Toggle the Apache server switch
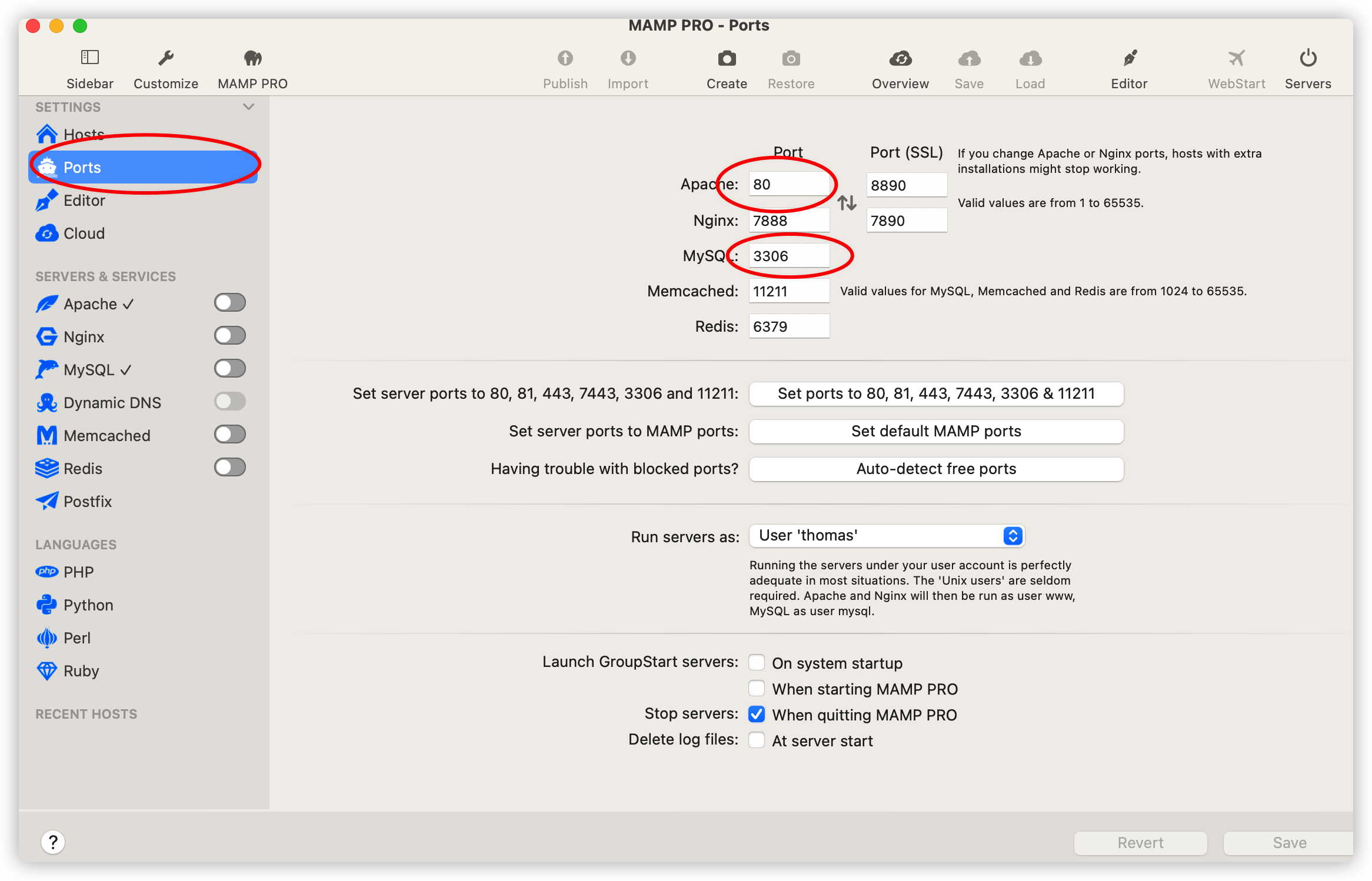This screenshot has height=881, width=1372. tap(229, 302)
